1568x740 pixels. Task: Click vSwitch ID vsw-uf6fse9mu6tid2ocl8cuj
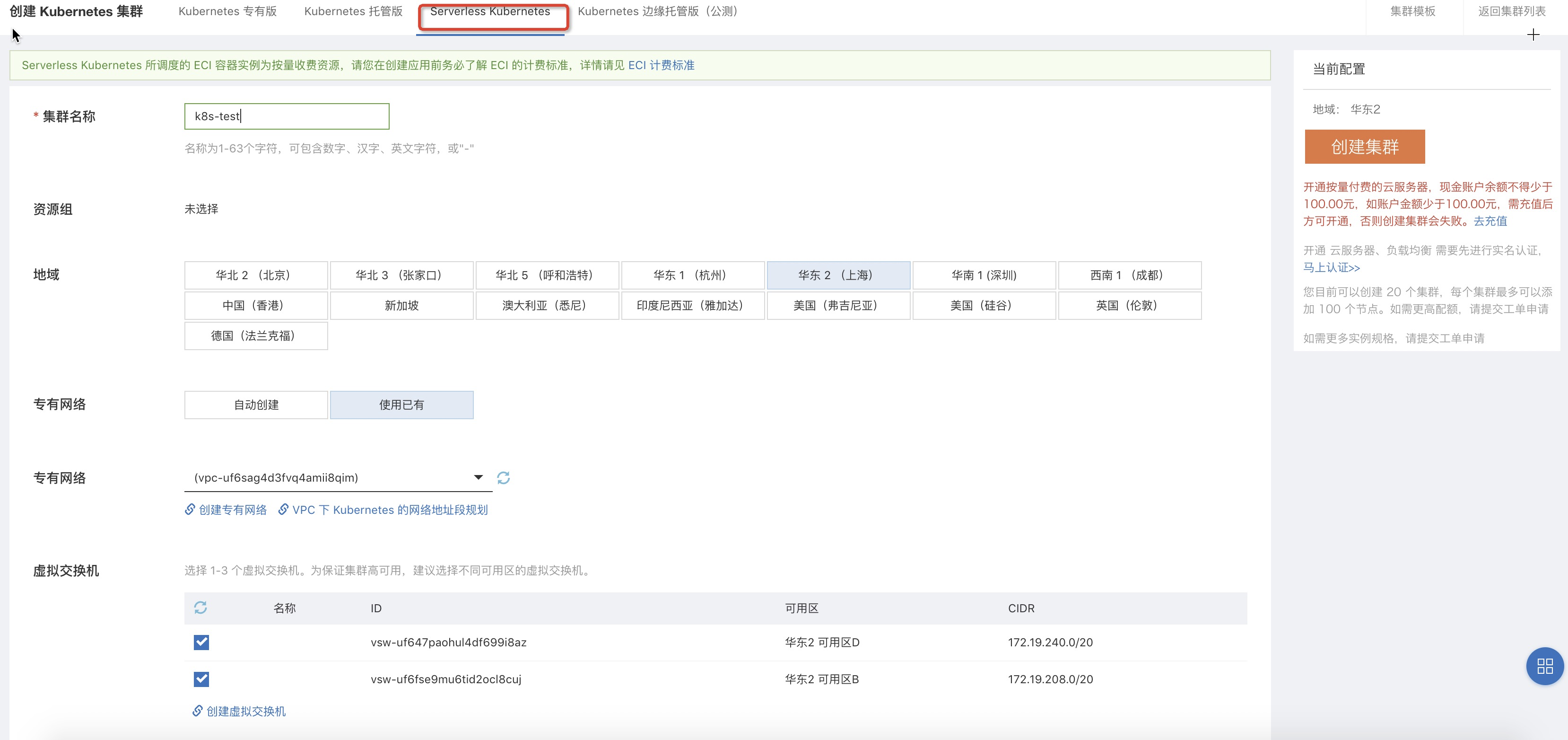[445, 679]
